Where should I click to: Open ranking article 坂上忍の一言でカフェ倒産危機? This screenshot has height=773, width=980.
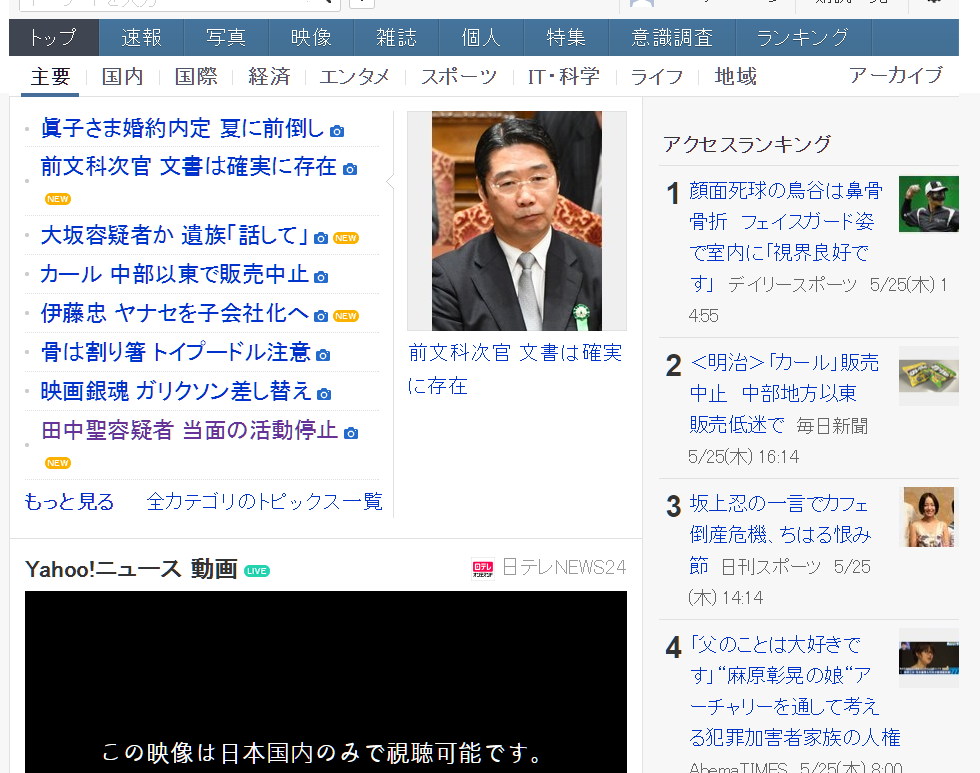[x=779, y=519]
